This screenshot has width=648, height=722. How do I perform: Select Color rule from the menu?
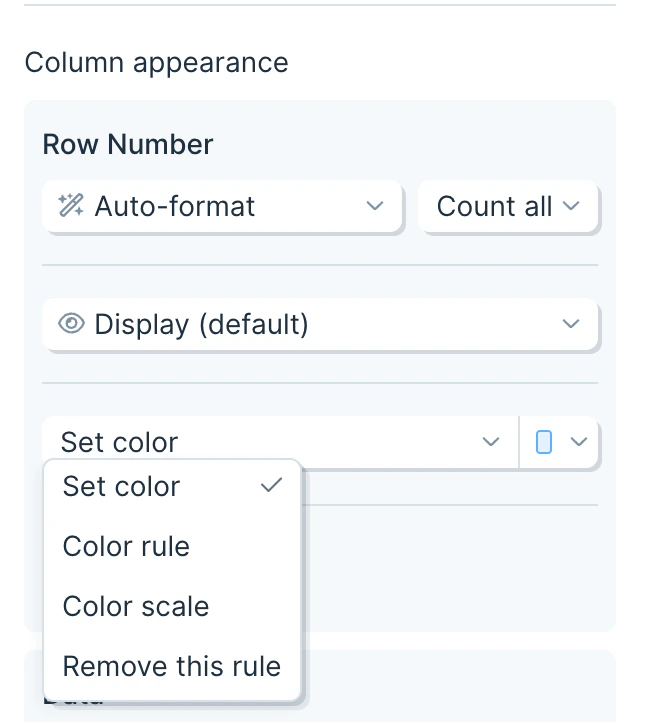point(126,547)
